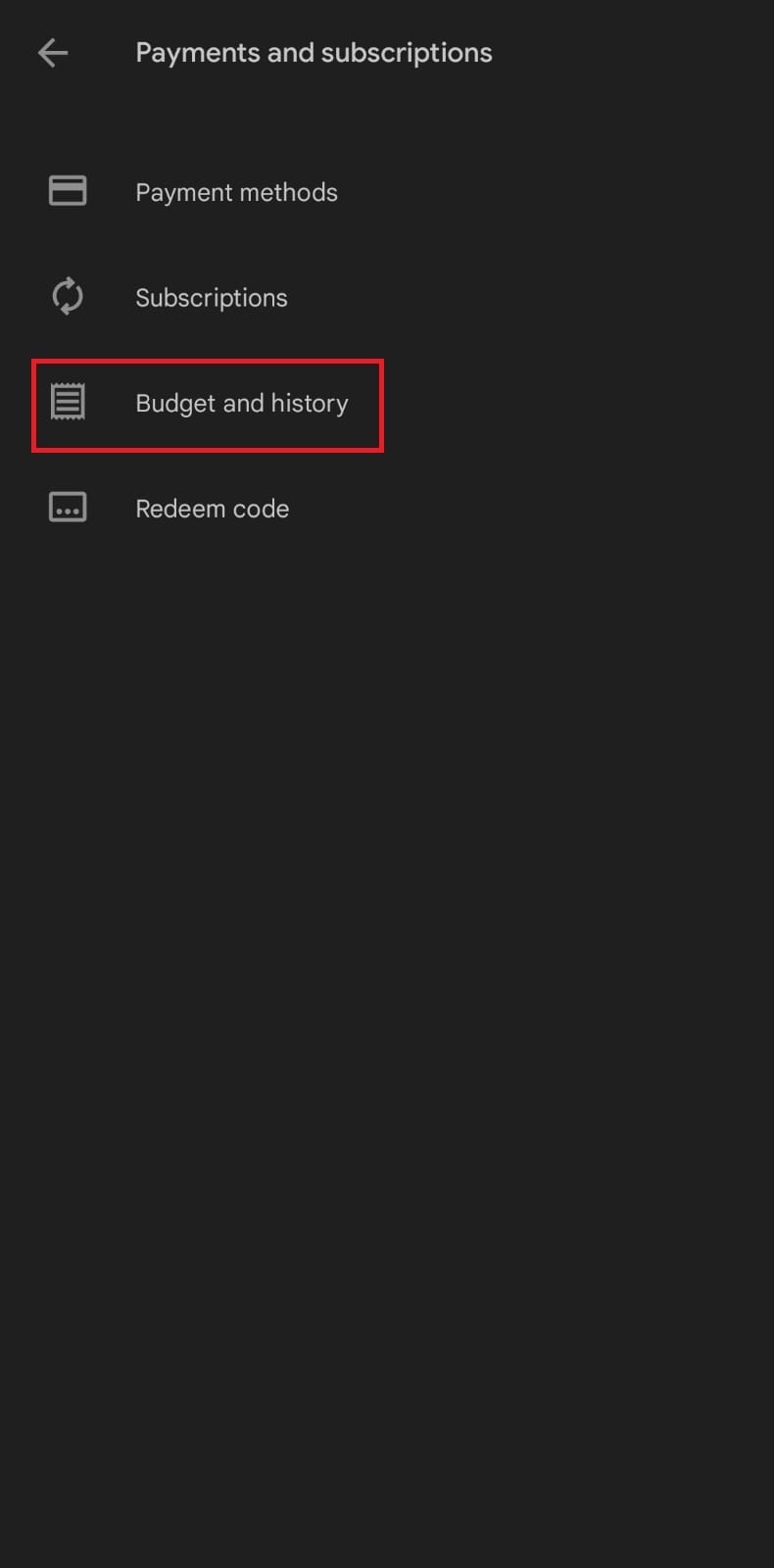Go back using the arrow icon
Screen dimensions: 774x1568
[53, 53]
